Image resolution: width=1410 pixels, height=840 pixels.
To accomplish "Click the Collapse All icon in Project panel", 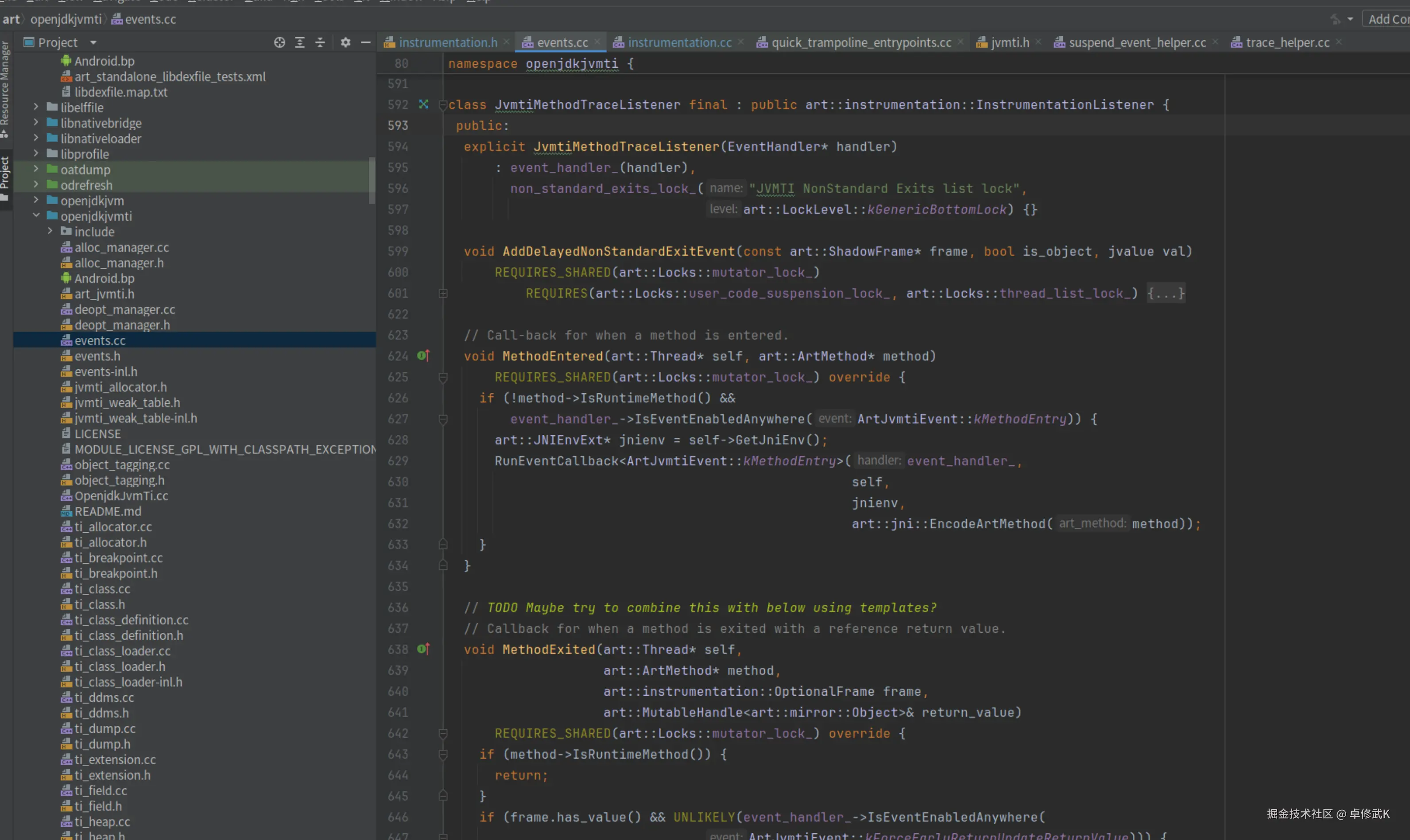I will [x=320, y=43].
